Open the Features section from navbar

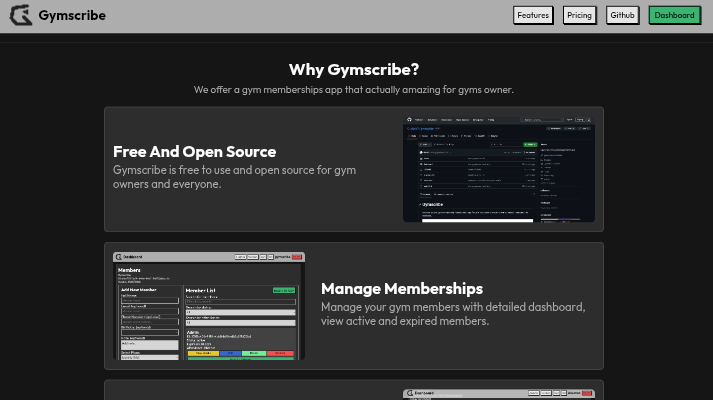(533, 15)
